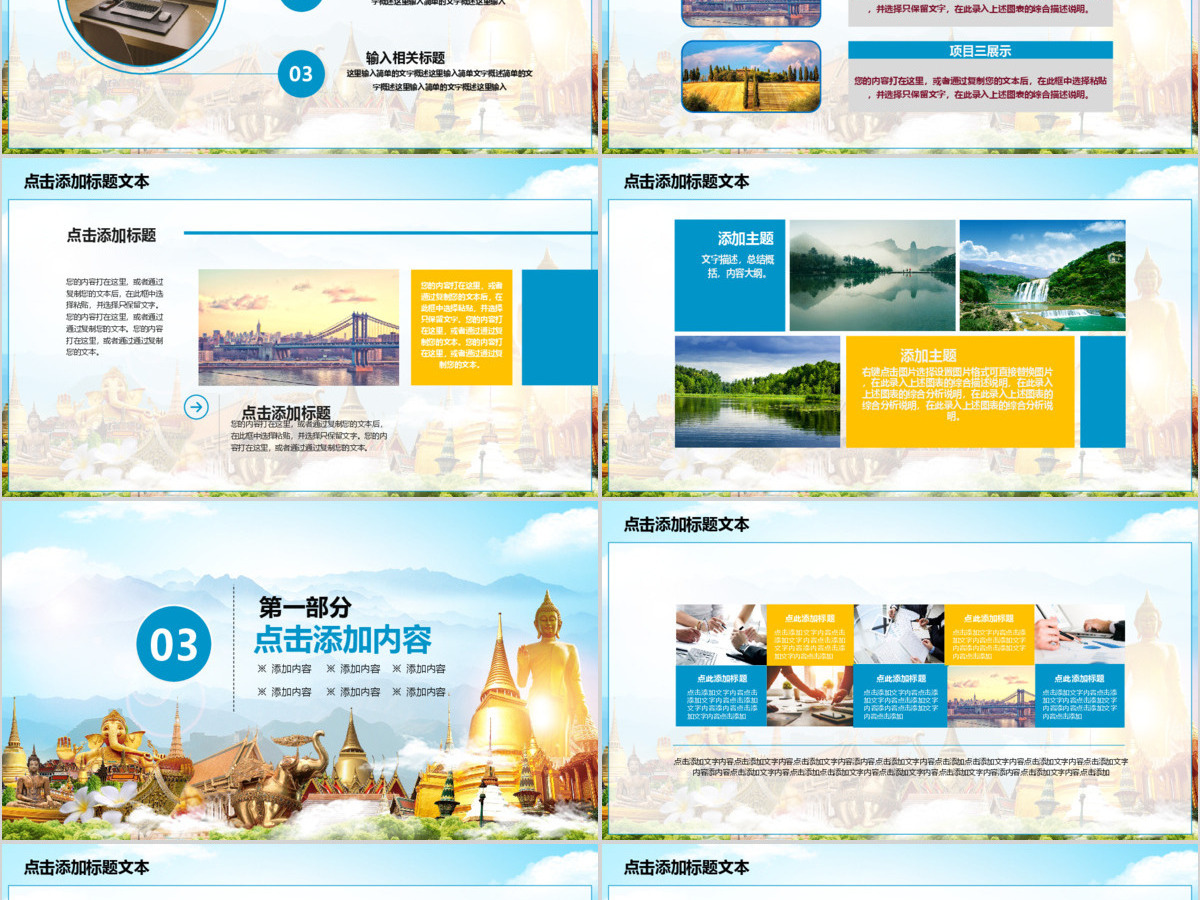Click the small bridge photo in the grid

click(x=990, y=695)
